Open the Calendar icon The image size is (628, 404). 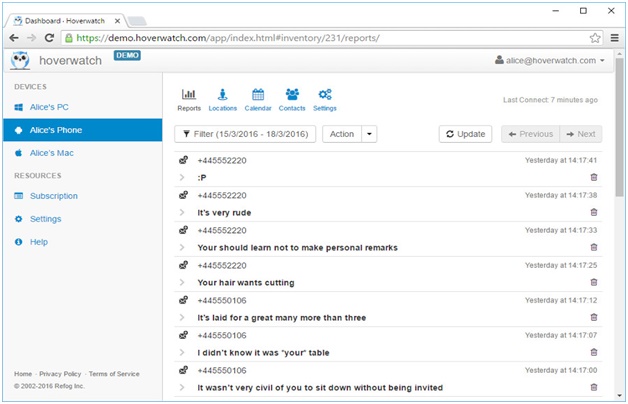(x=258, y=94)
